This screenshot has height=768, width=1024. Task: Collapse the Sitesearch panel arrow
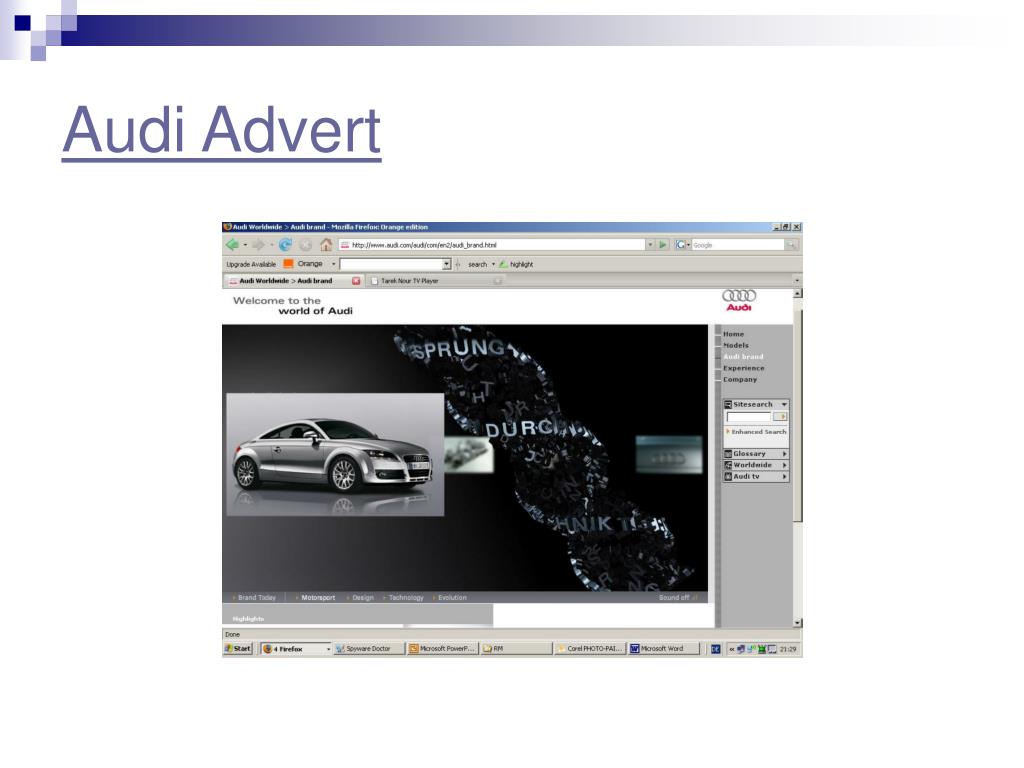click(784, 405)
